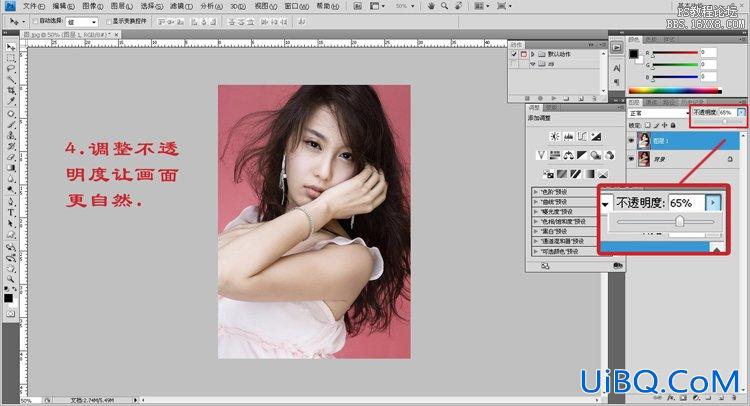Toggle dialog for the 默认动作 set
Viewport: 750px width, 406px height.
[x=523, y=54]
